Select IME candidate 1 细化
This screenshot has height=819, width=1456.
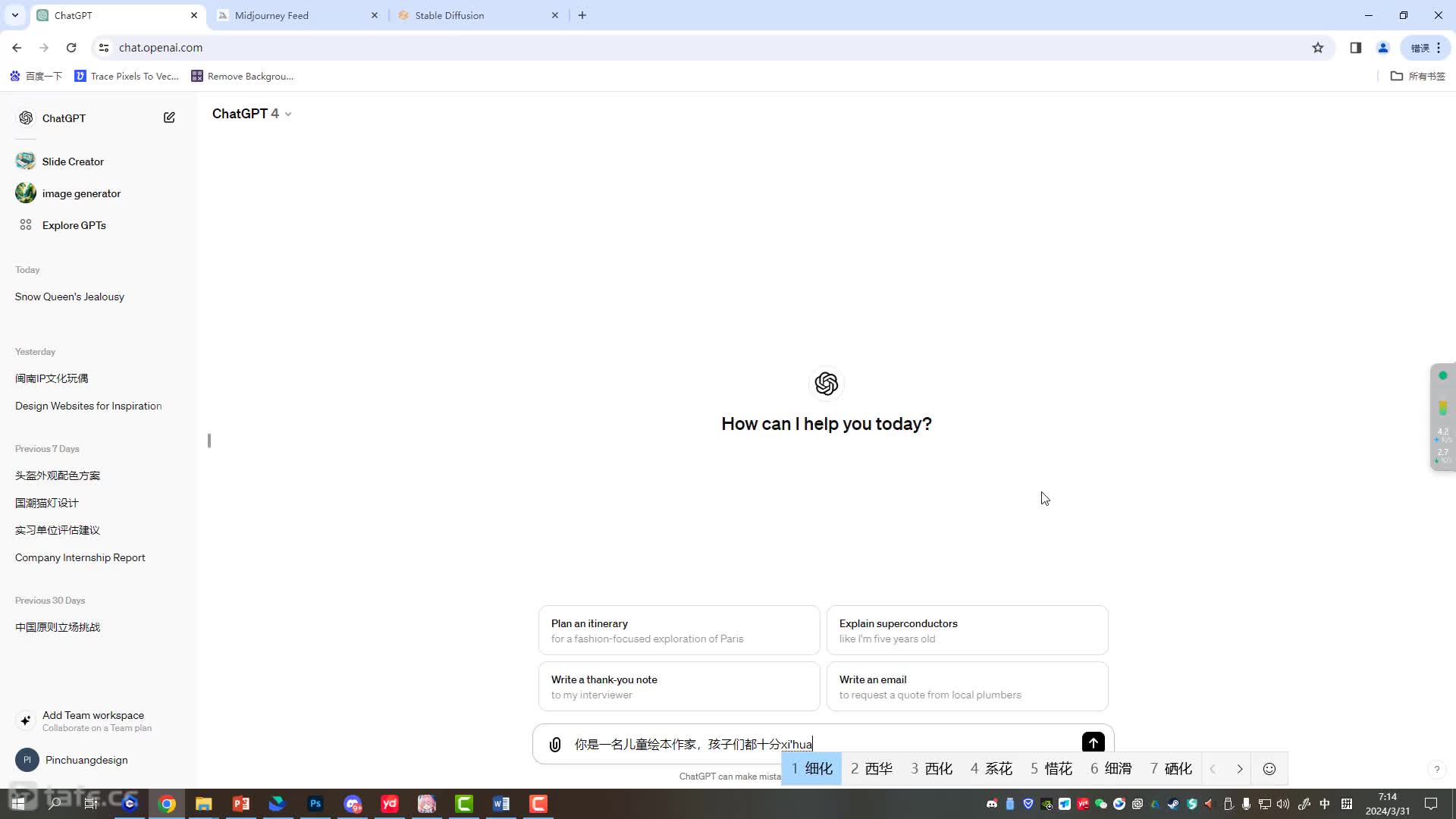coord(811,769)
